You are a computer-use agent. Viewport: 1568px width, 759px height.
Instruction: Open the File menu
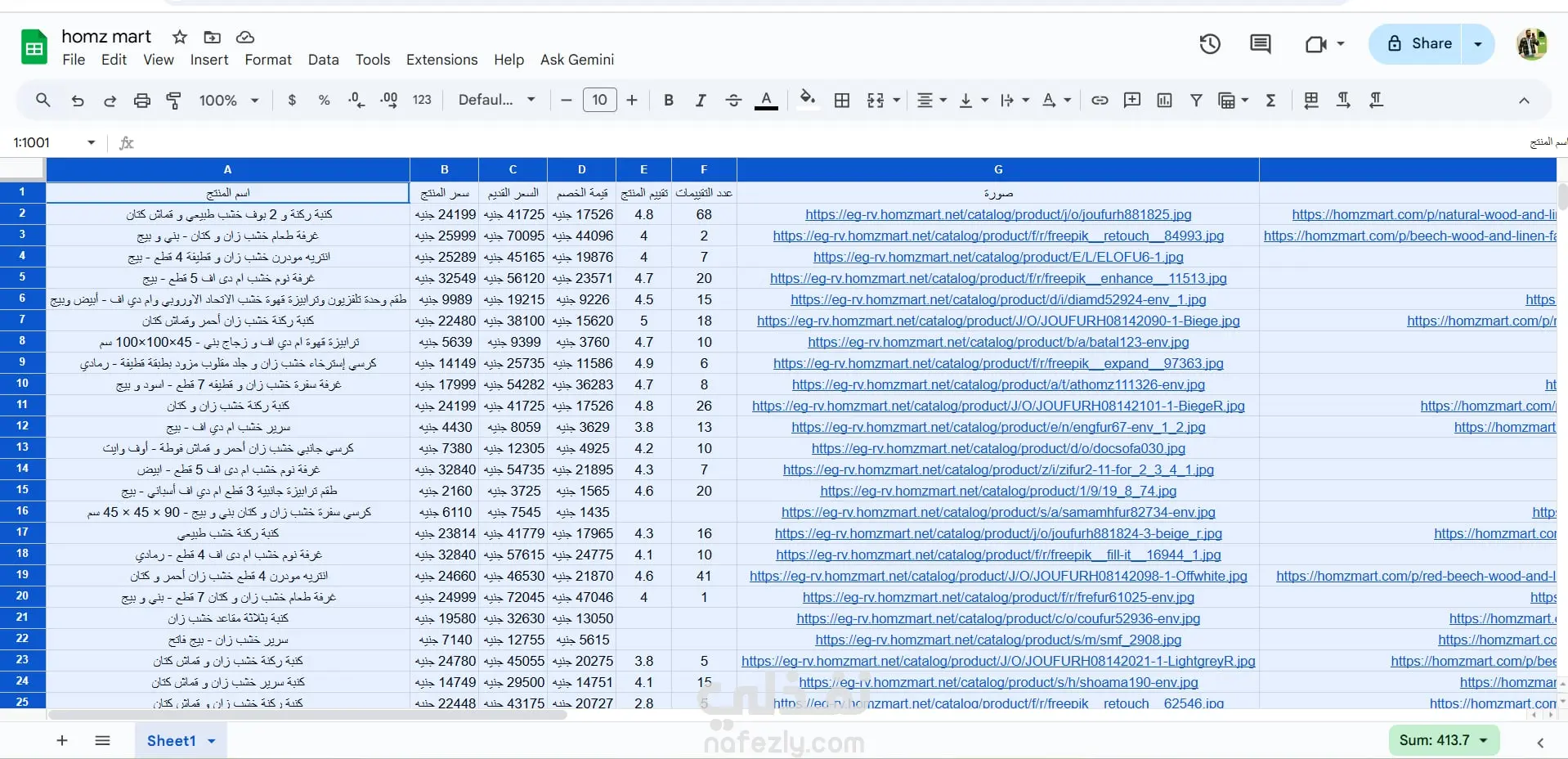(74, 60)
